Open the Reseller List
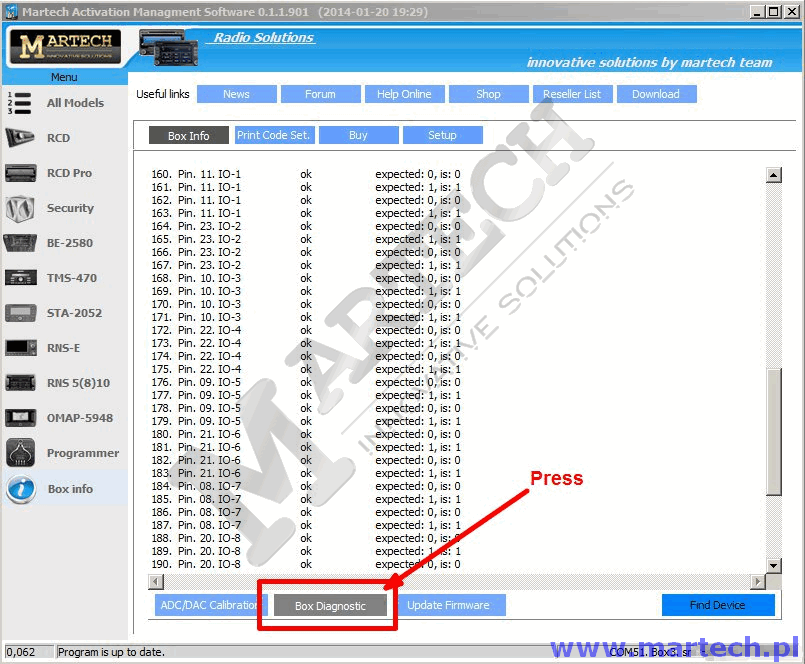The height and width of the screenshot is (664, 805). click(x=572, y=94)
